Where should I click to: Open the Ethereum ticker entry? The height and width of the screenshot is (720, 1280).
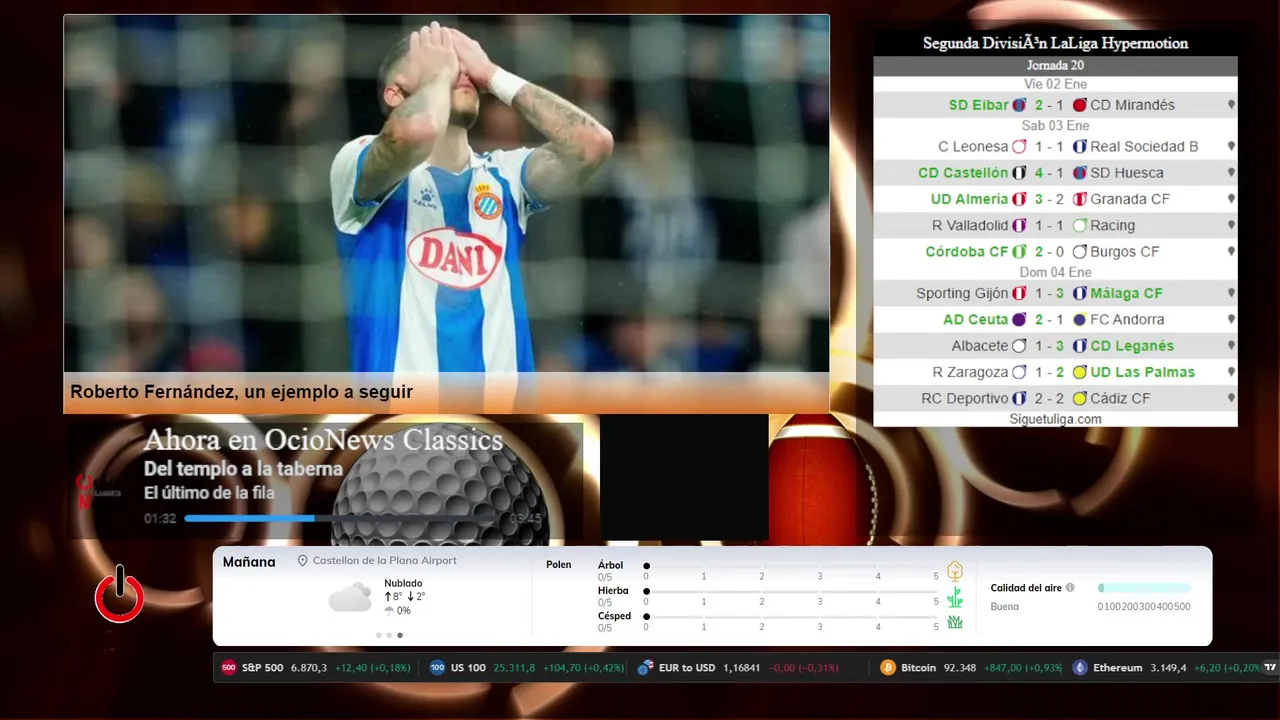[x=1166, y=668]
